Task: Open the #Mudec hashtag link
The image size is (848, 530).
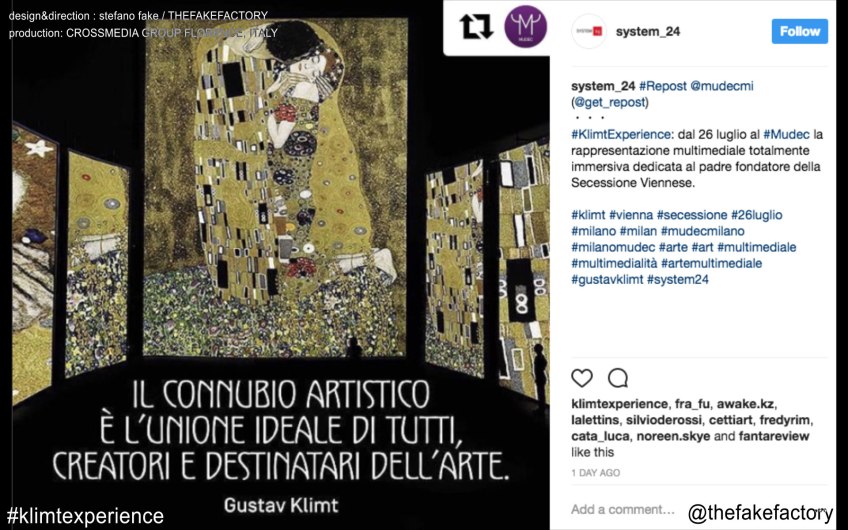Action: 786,134
